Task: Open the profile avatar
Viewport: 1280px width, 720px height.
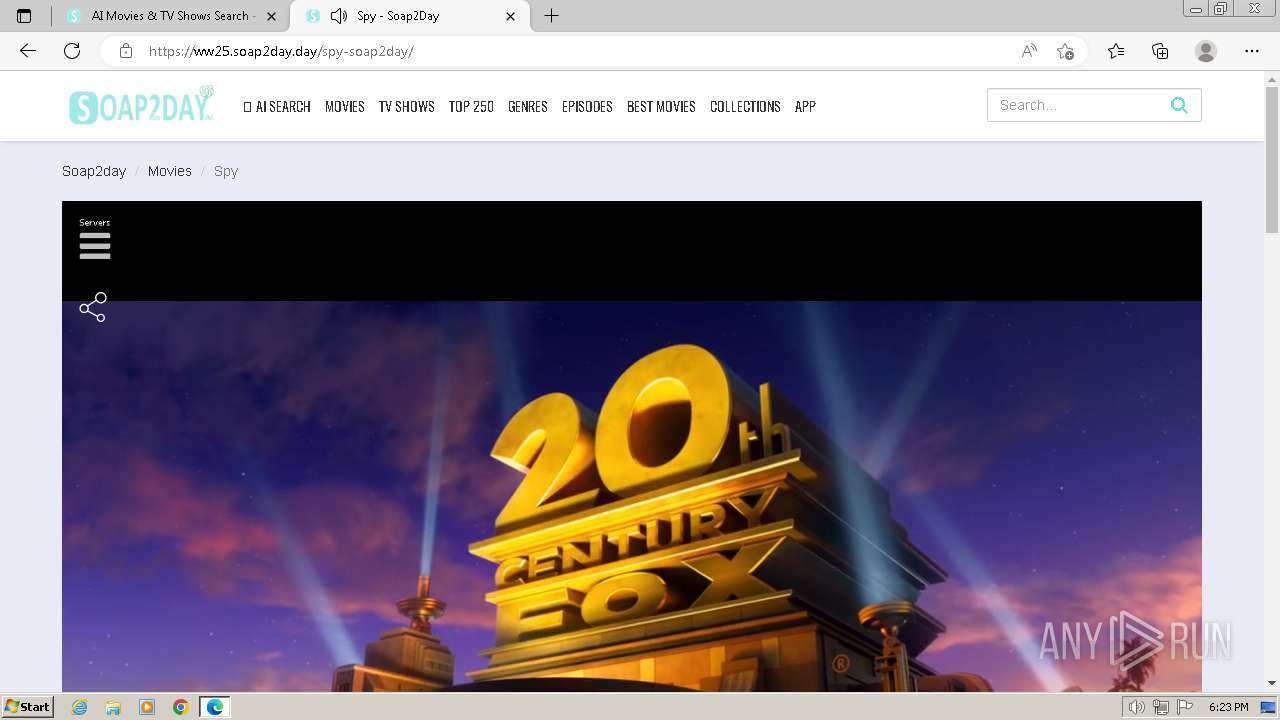Action: pos(1206,51)
